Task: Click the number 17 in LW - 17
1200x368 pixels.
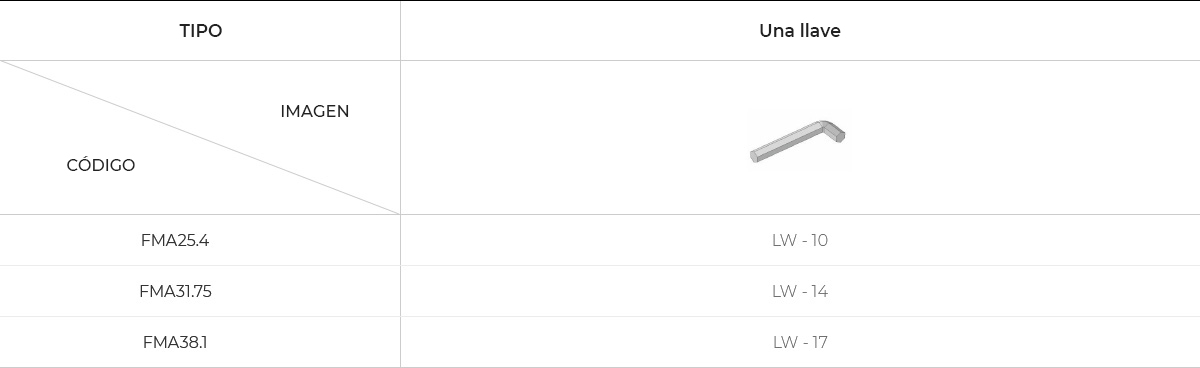Action: coord(818,342)
